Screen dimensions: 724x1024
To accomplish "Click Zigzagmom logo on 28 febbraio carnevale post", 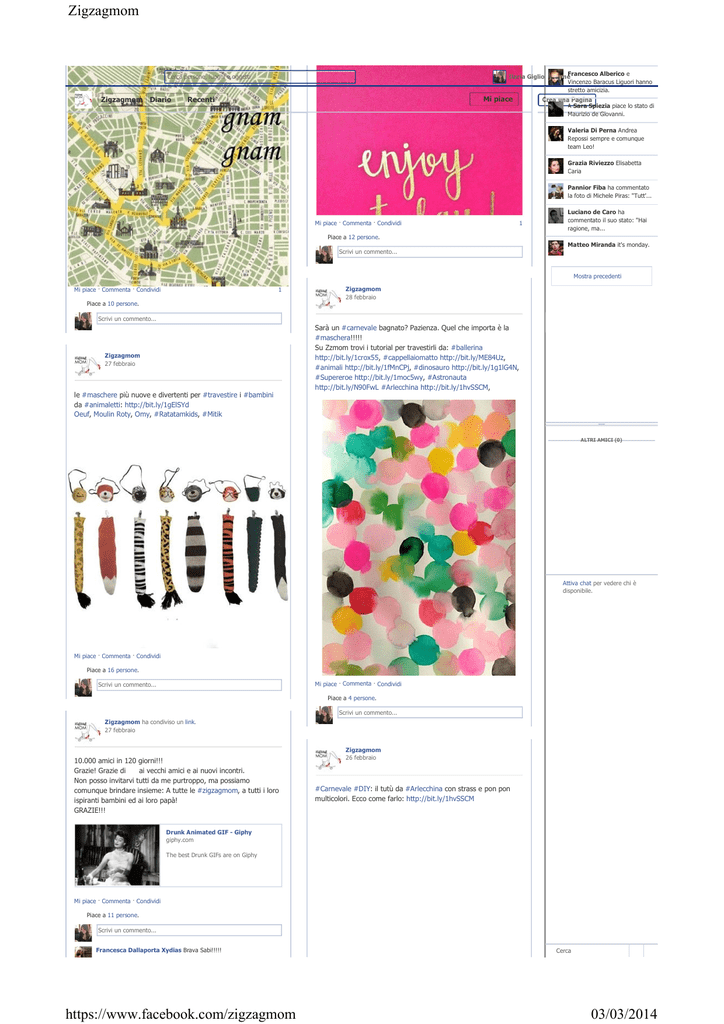I will [x=324, y=298].
